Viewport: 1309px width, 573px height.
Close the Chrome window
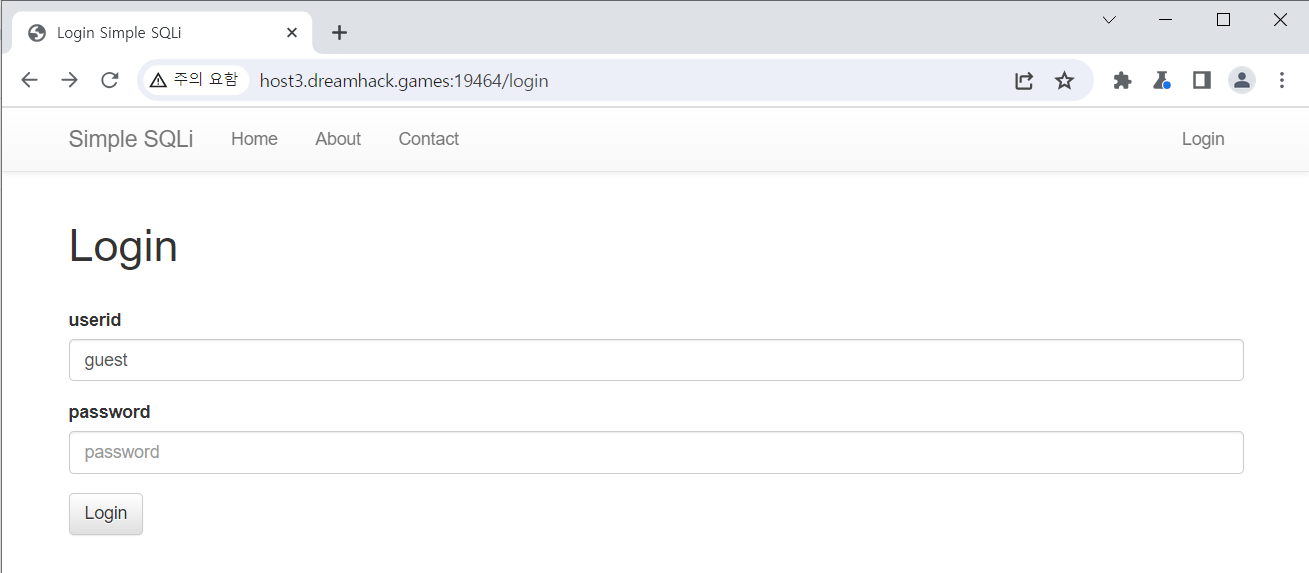[x=1280, y=20]
